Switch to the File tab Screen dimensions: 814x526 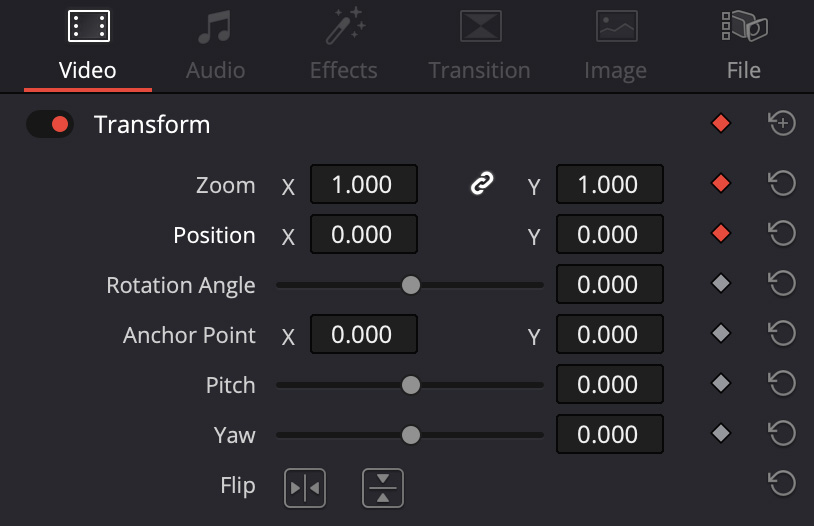point(743,46)
